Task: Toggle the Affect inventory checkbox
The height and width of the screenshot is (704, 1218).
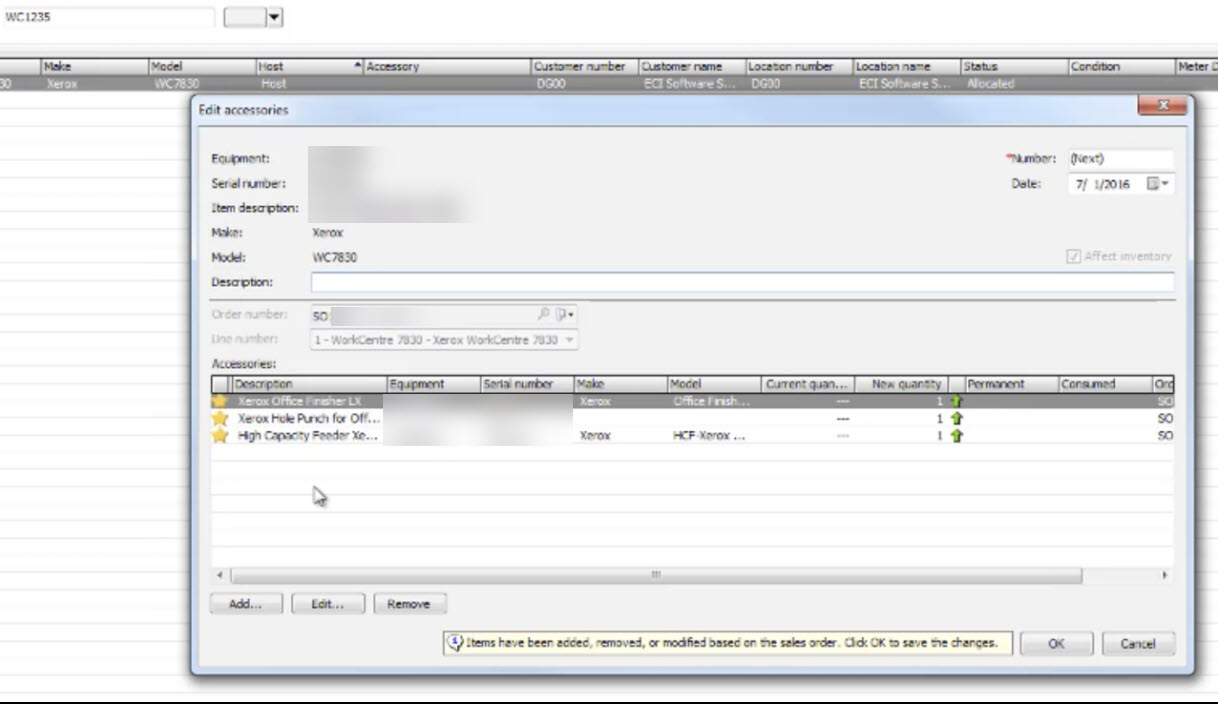Action: [x=1073, y=257]
